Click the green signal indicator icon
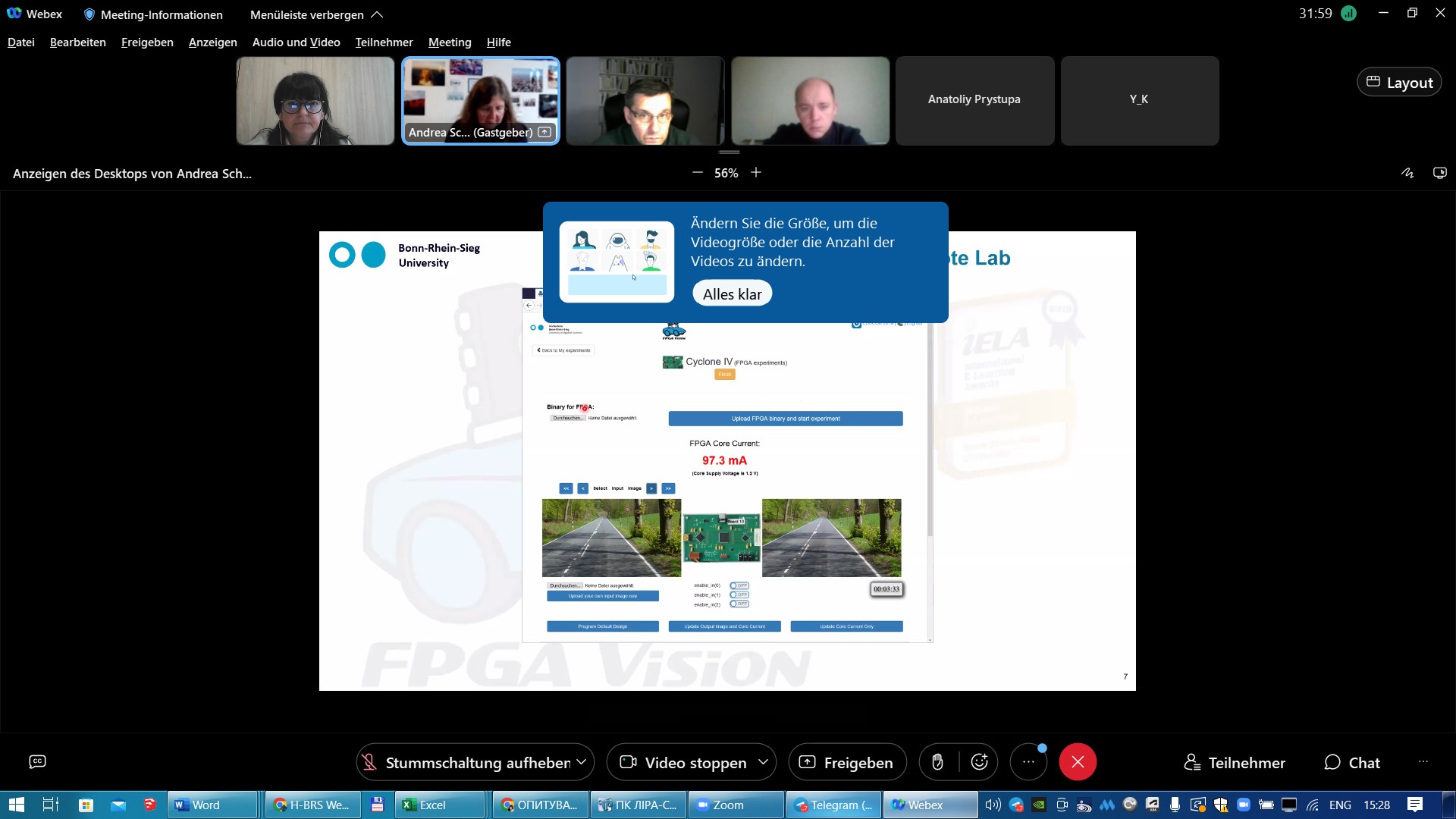 click(x=1348, y=14)
